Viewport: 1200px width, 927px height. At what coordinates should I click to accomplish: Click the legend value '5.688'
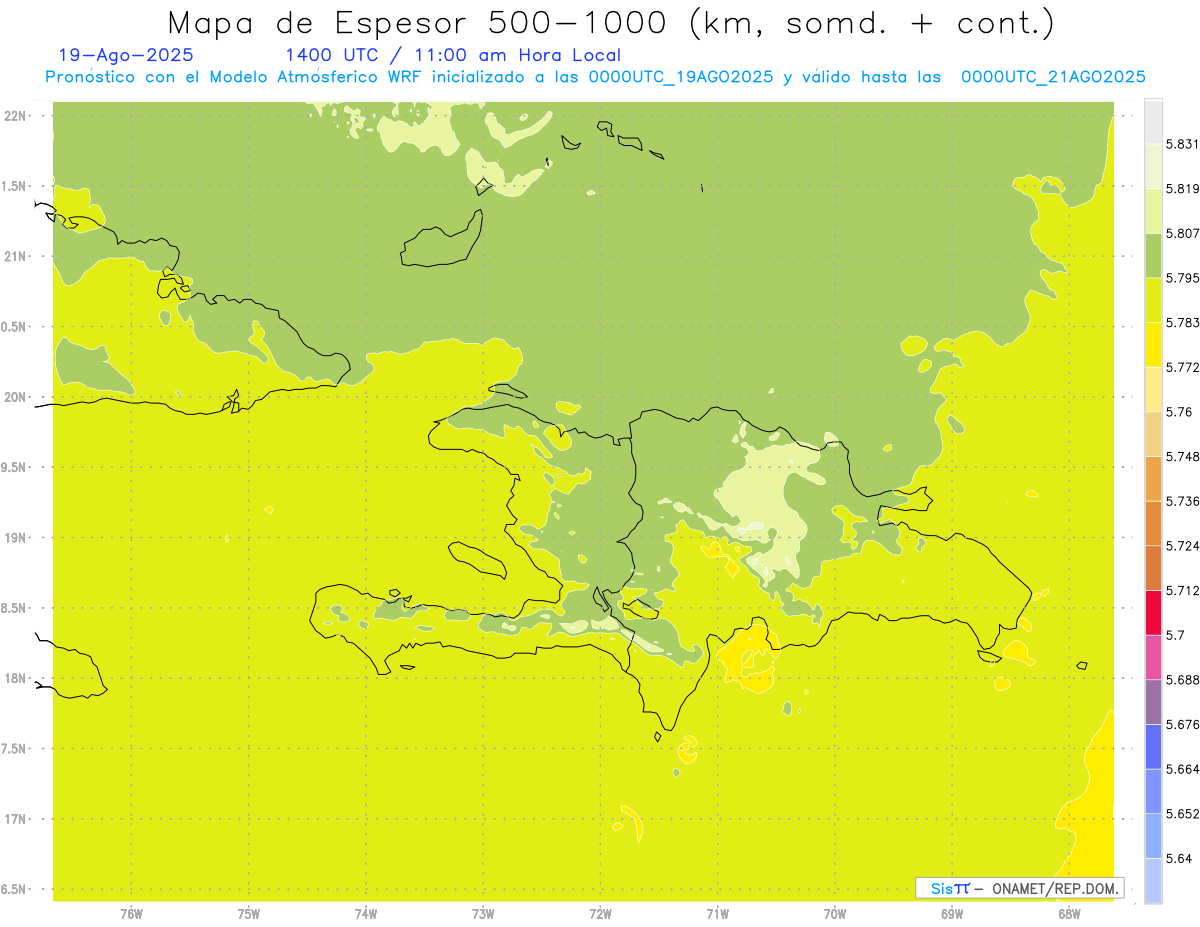[x=1182, y=680]
